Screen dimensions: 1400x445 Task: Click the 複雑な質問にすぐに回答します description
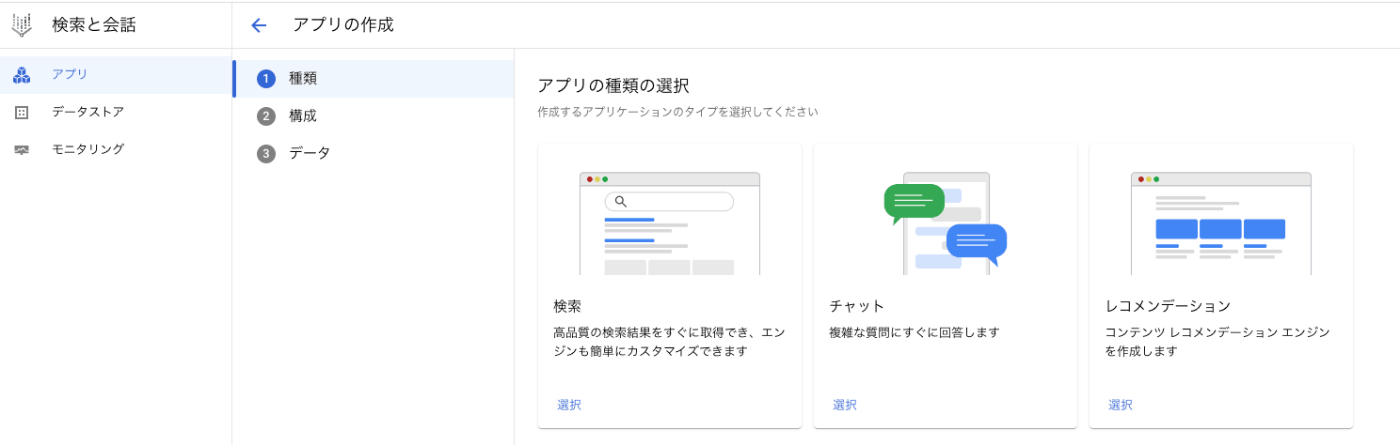(x=914, y=332)
